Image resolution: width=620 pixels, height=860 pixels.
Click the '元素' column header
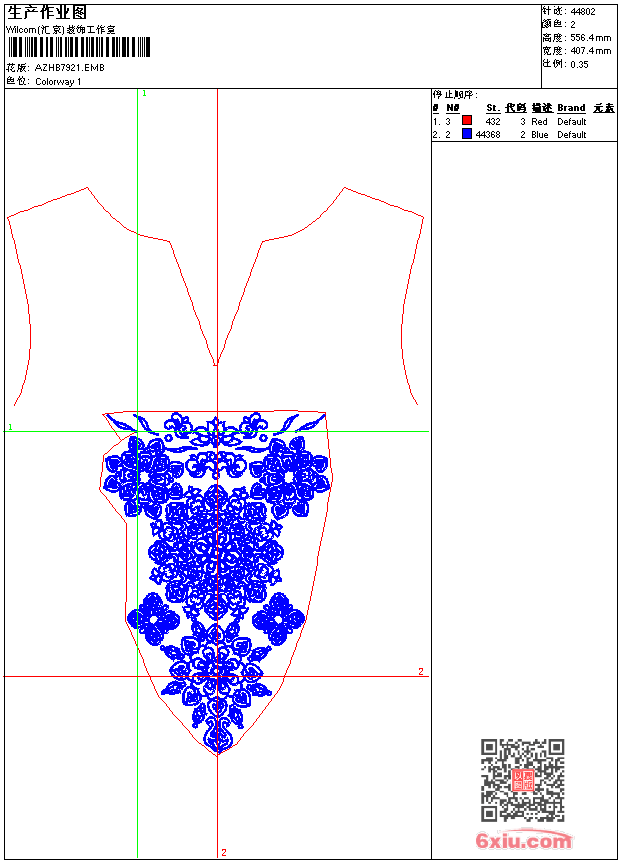(604, 108)
